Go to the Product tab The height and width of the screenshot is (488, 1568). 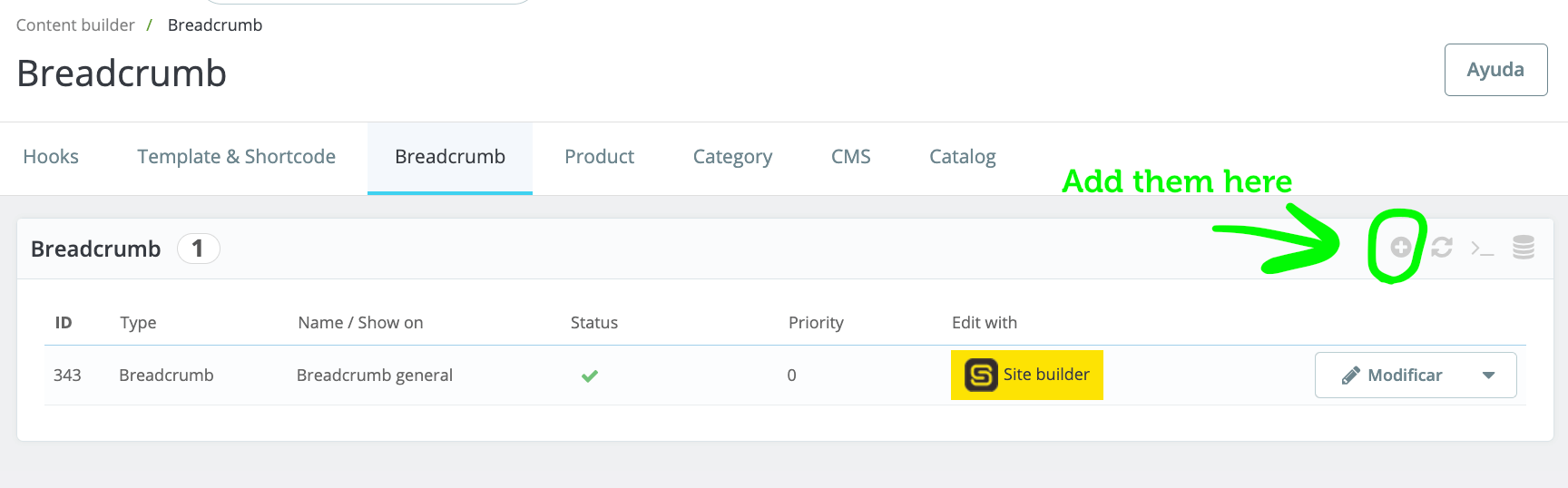(599, 157)
